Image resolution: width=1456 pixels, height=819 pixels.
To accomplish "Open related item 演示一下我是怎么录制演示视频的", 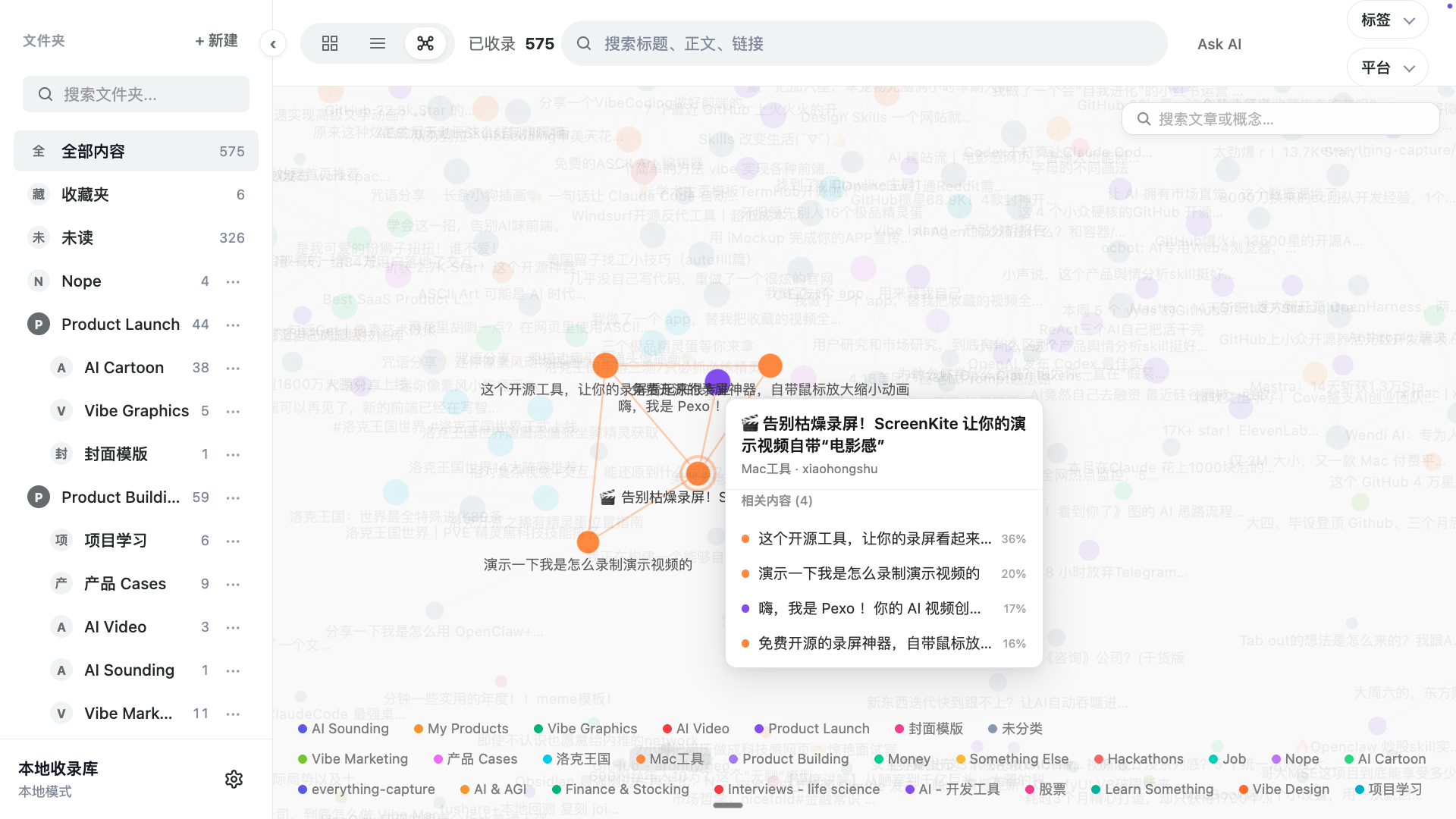I will 883,574.
